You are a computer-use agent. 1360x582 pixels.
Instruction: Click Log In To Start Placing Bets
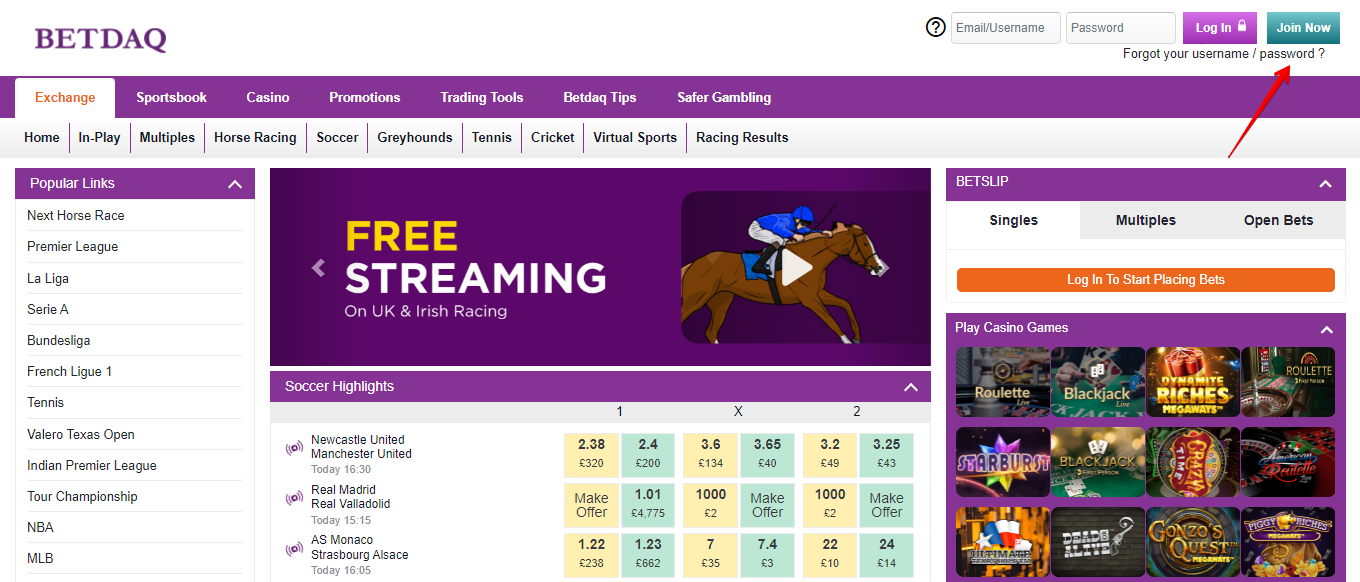(1146, 280)
